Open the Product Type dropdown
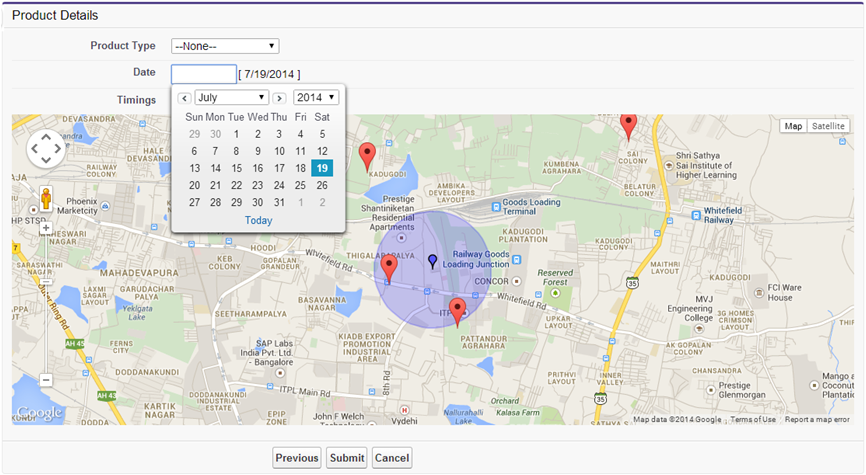The image size is (866, 475). pos(225,46)
